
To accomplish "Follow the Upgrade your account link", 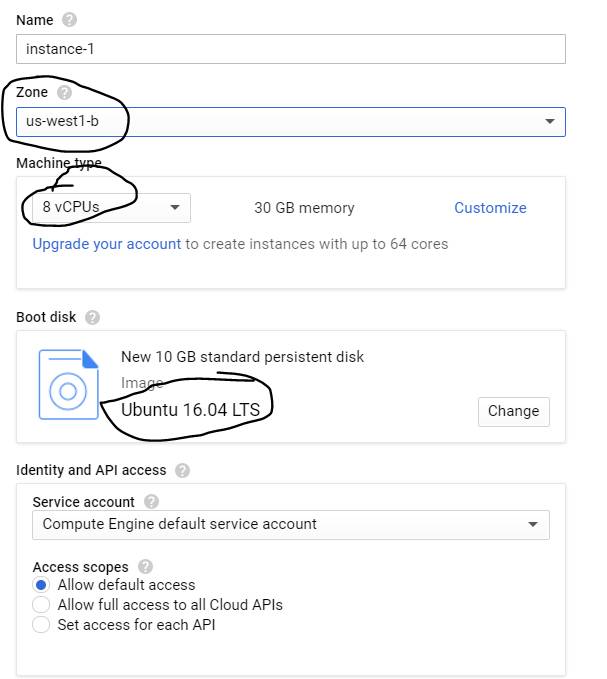I will (107, 244).
